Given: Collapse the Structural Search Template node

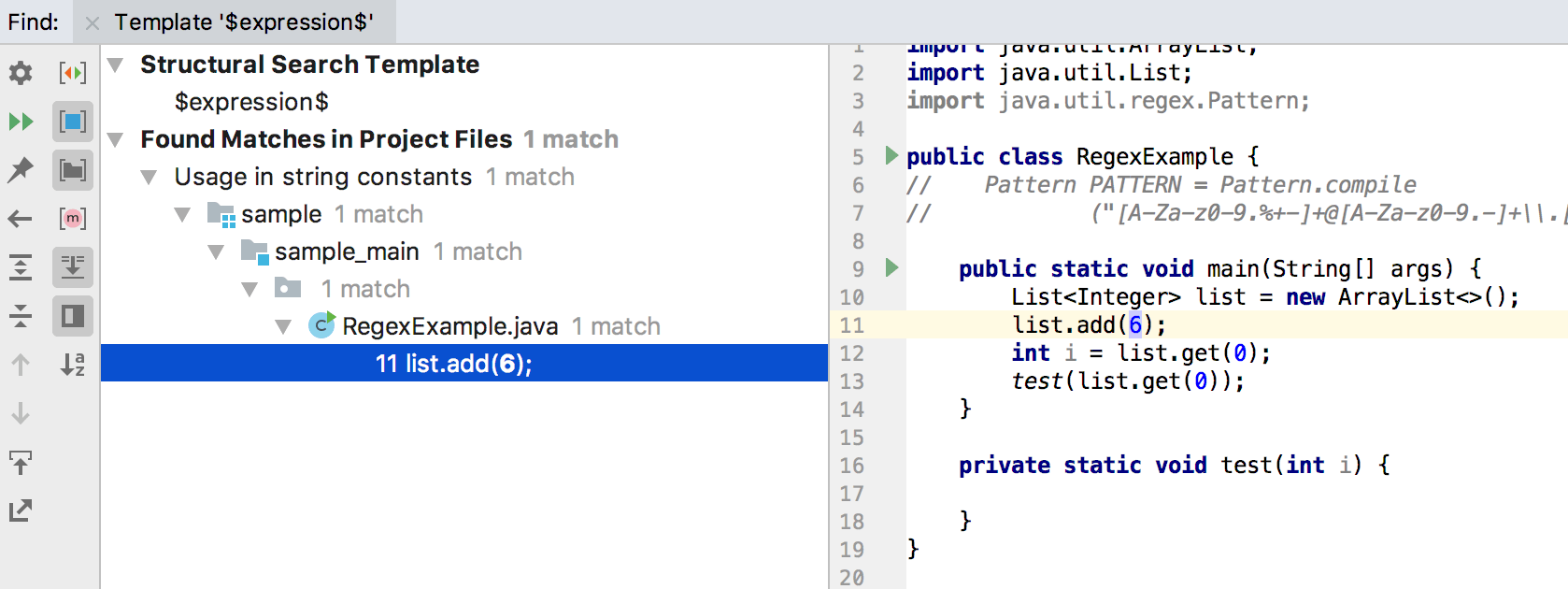Looking at the screenshot, I should [x=116, y=65].
